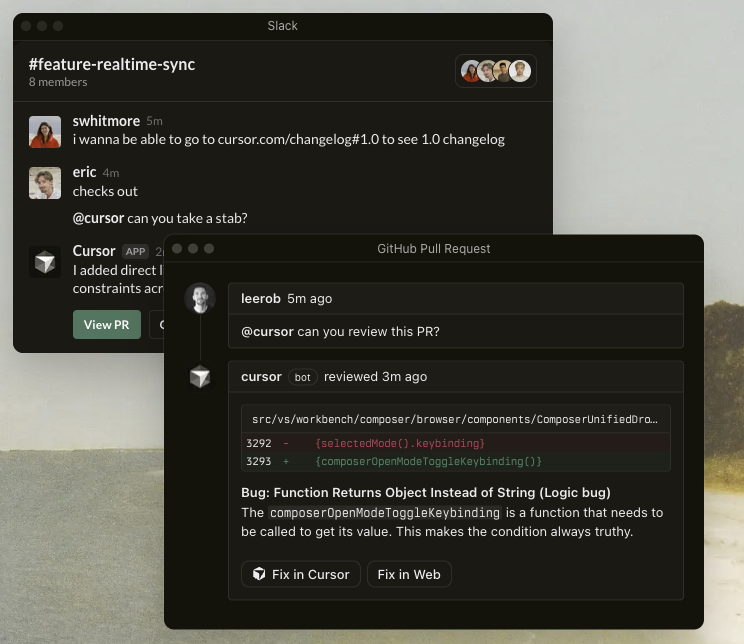Open eric's avatar in Slack message
The width and height of the screenshot is (744, 644).
tap(45, 183)
